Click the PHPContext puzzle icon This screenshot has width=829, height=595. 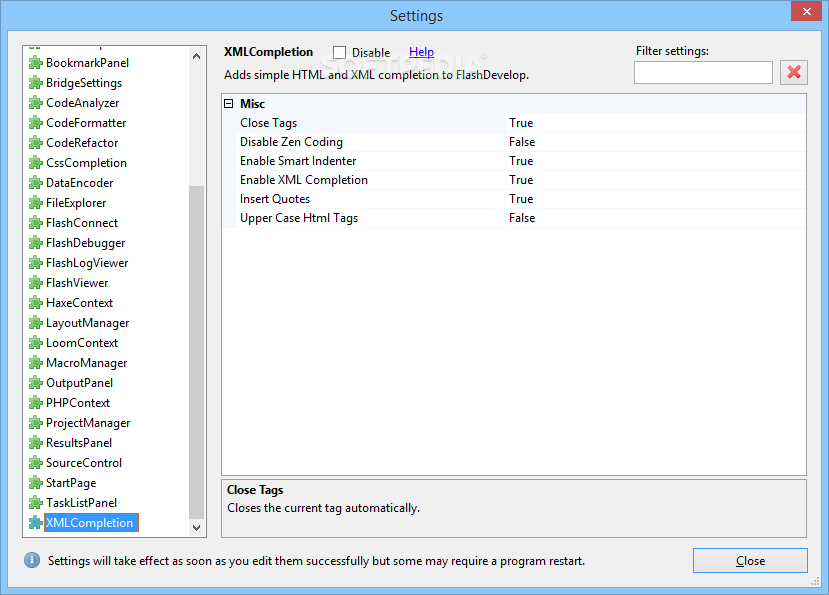click(x=35, y=403)
